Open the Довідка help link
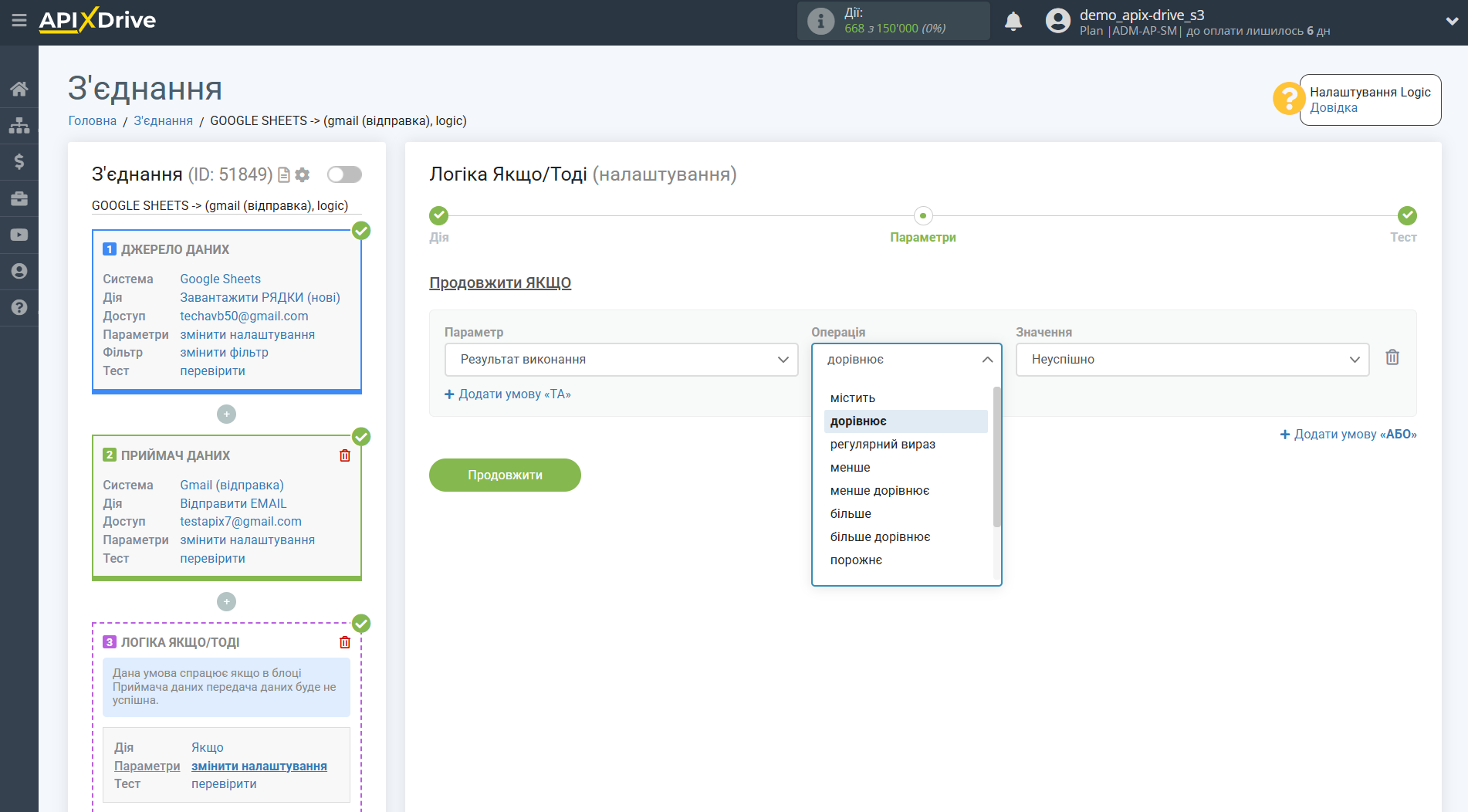 coord(1333,108)
